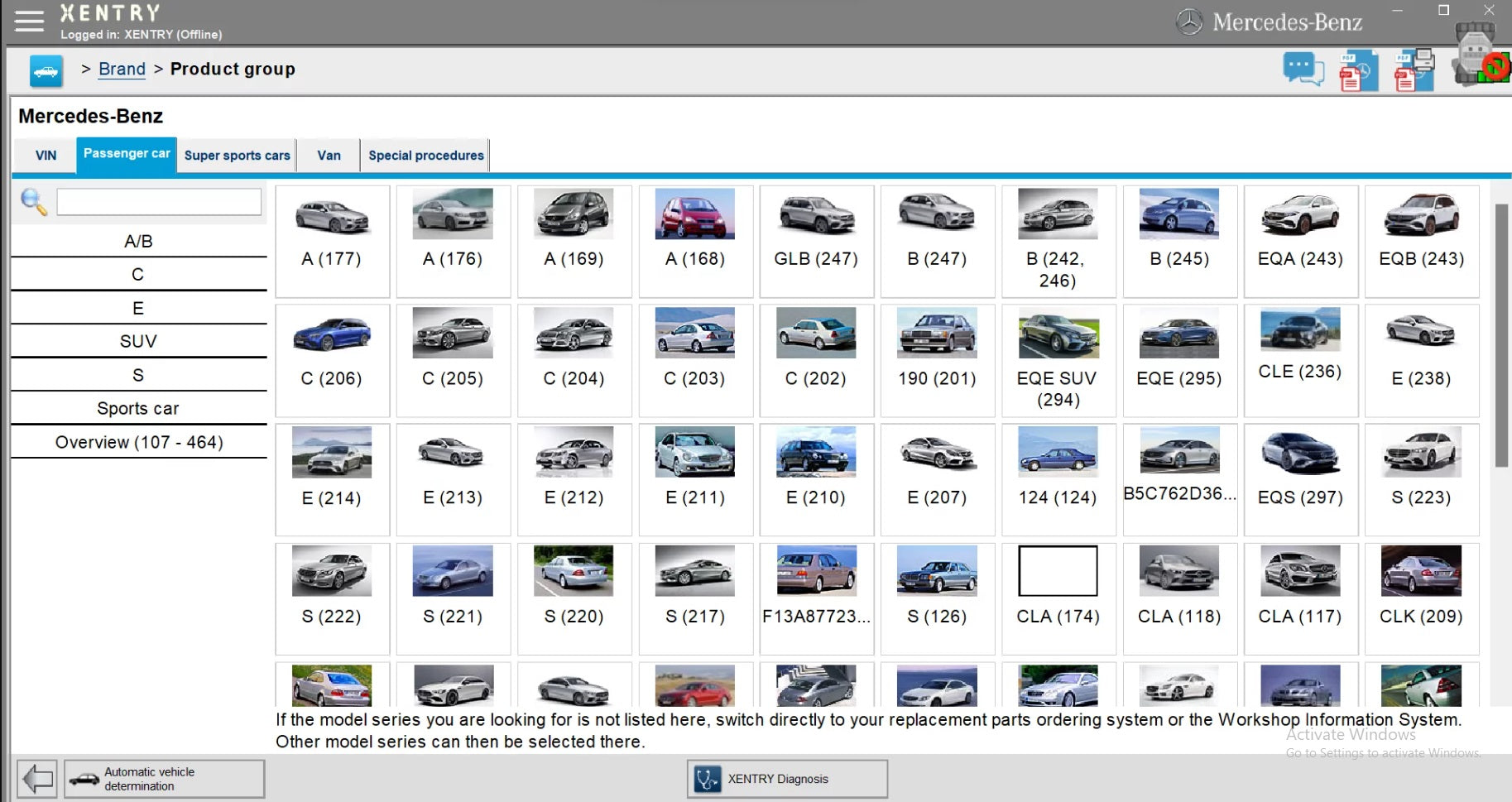Switch to the VIN tab
The width and height of the screenshot is (1512, 802).
46,156
